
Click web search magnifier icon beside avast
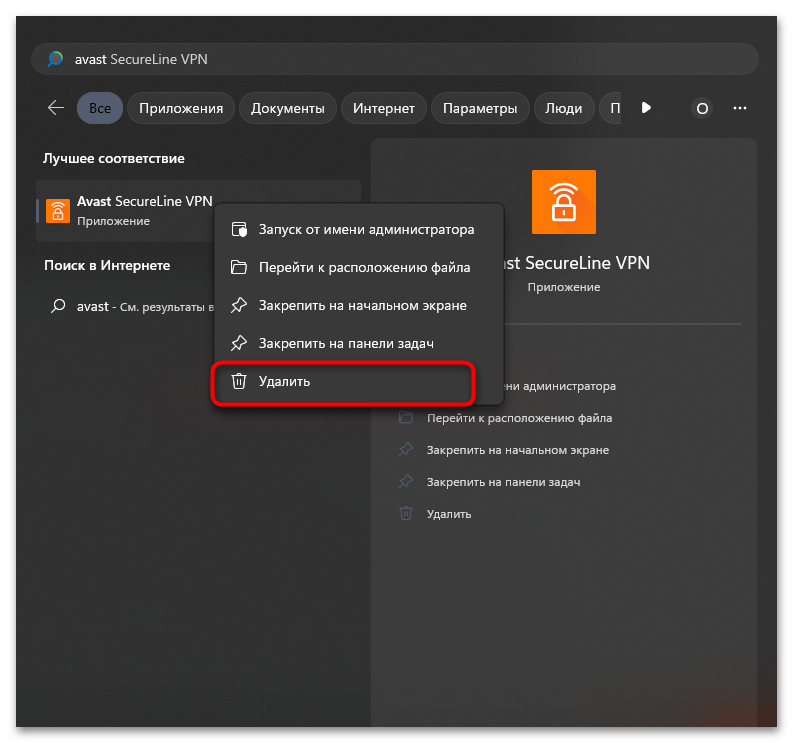tap(58, 306)
